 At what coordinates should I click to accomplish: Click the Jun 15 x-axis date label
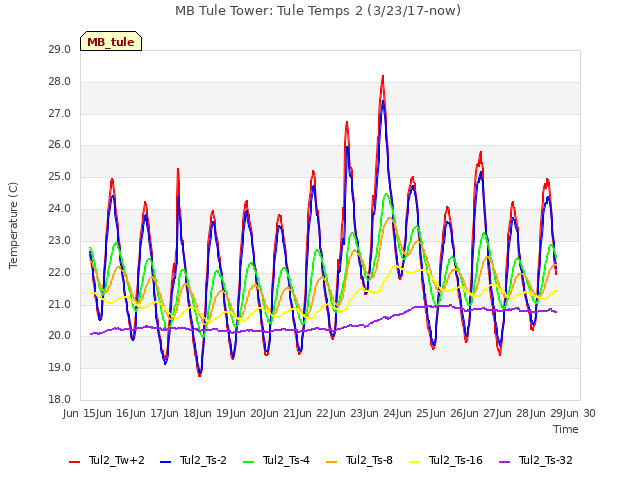point(80,413)
